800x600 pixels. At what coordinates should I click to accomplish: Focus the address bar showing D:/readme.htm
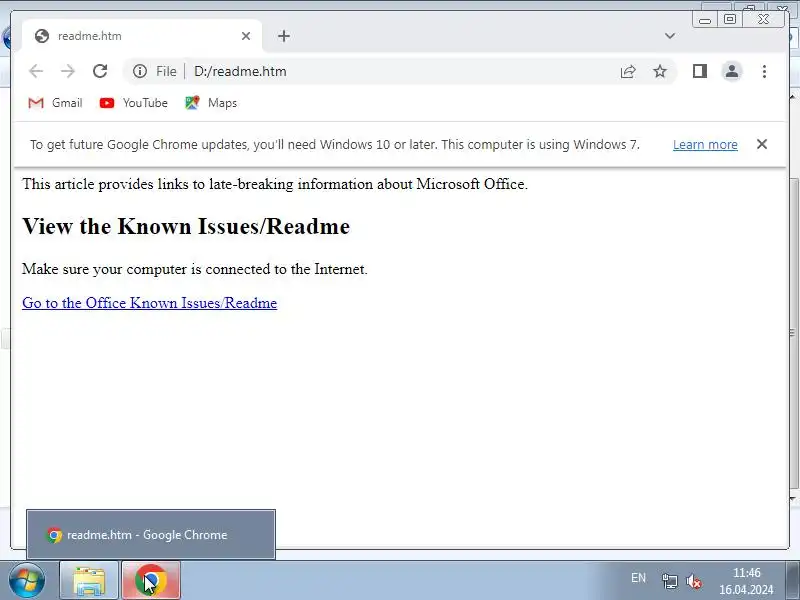point(400,71)
